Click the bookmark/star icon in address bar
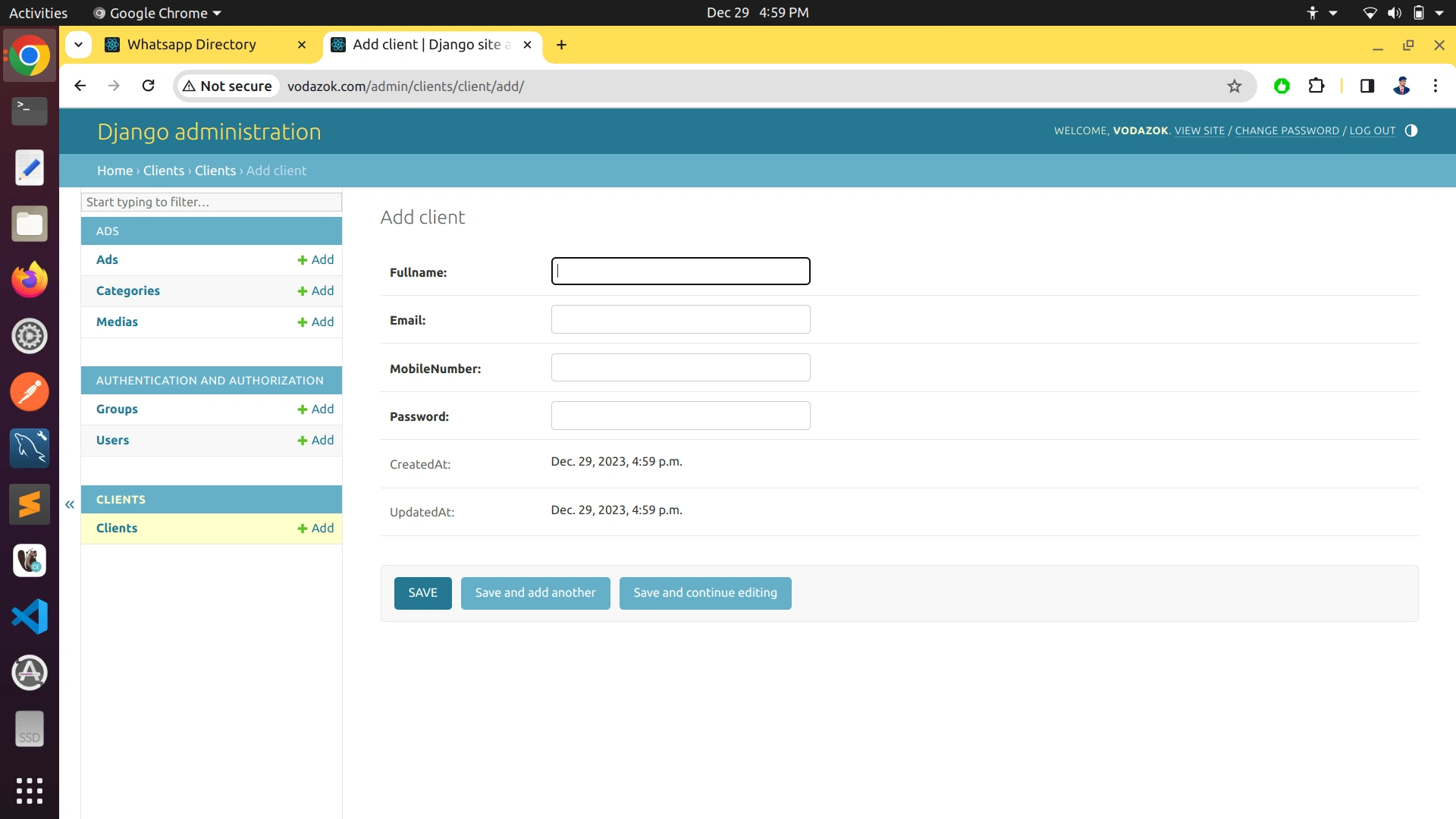 [1234, 86]
